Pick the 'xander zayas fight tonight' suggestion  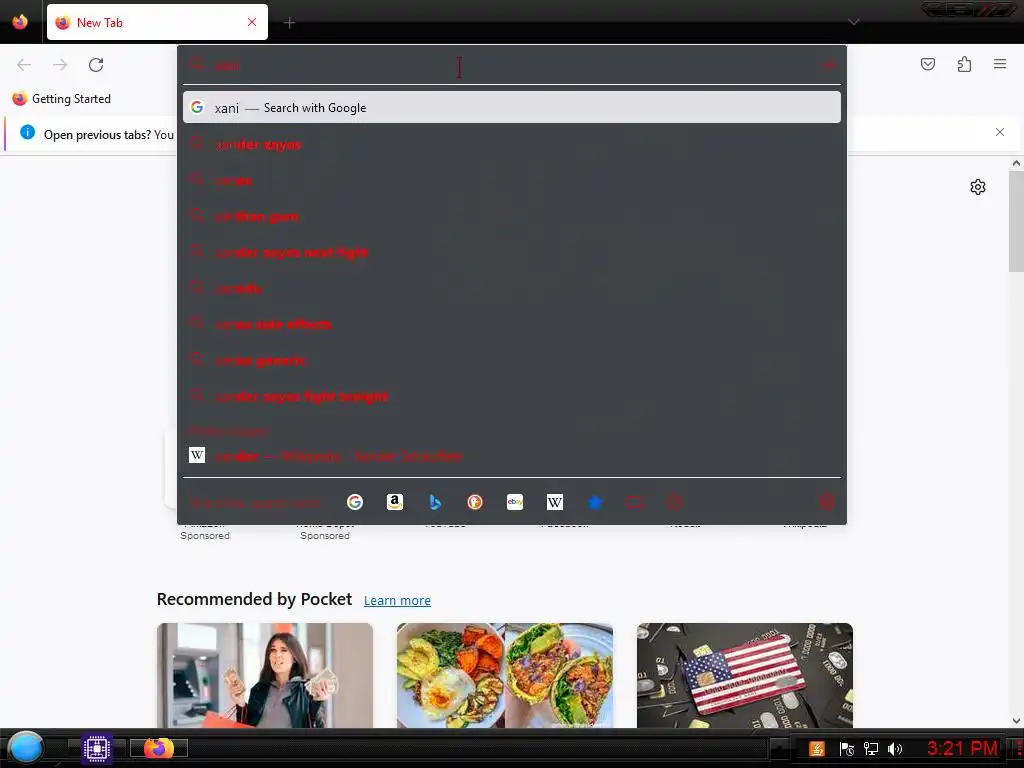(511, 396)
